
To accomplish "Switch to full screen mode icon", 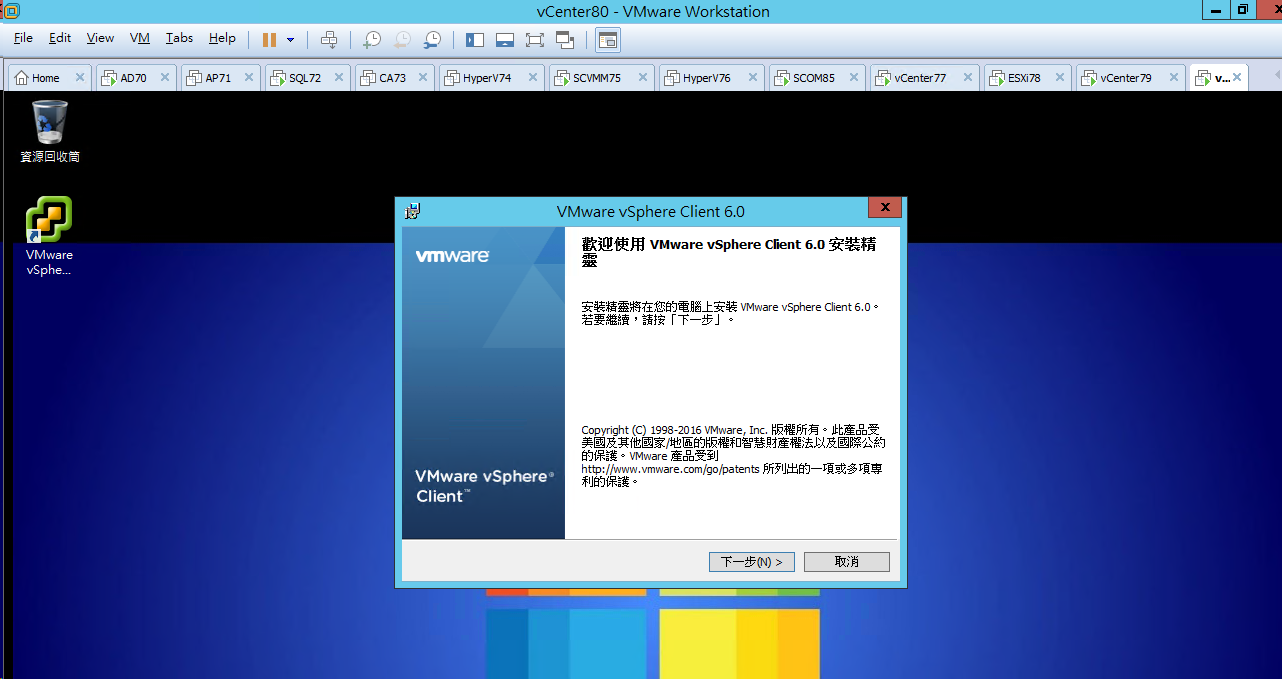I will [x=535, y=40].
